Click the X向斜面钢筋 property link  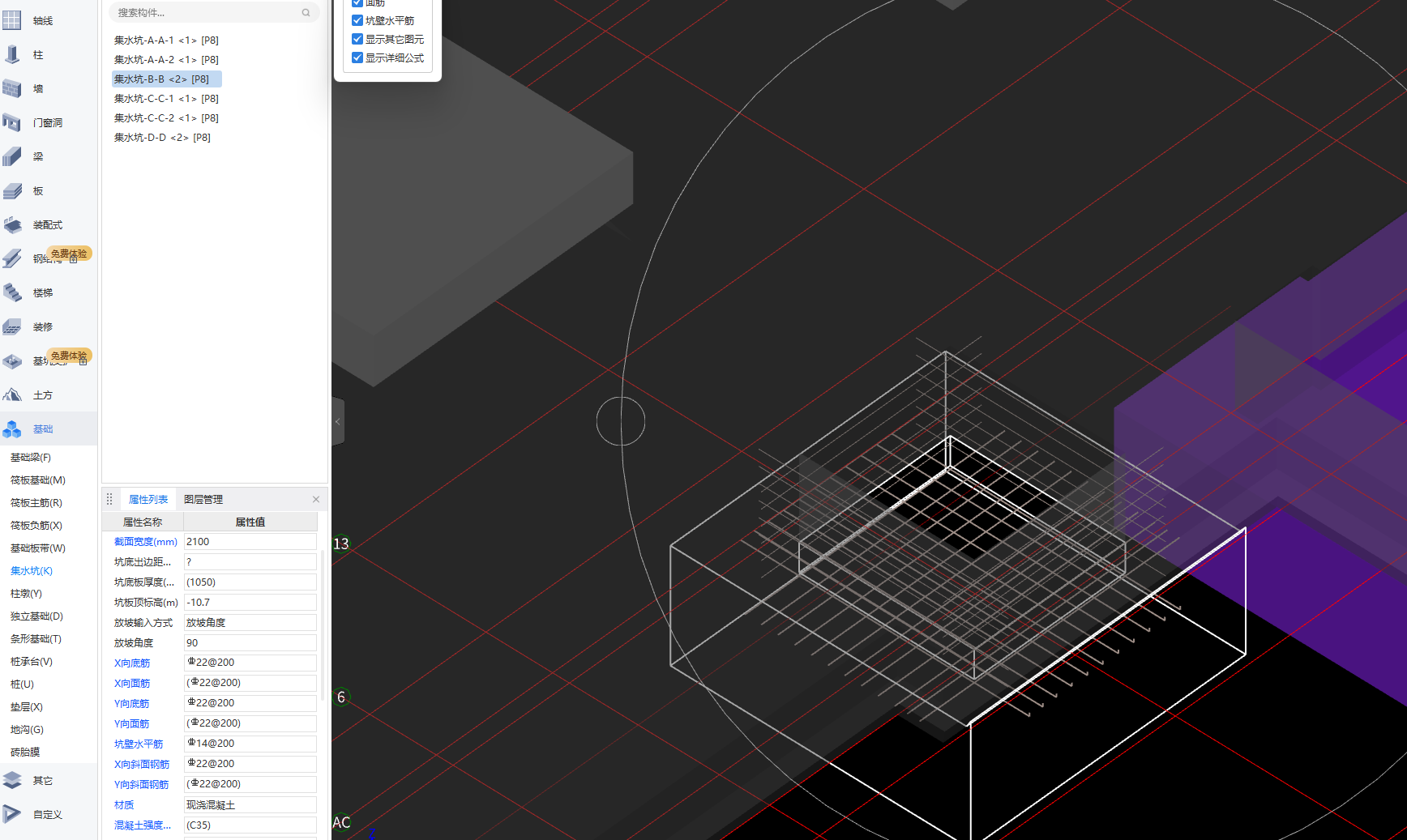[x=142, y=765]
